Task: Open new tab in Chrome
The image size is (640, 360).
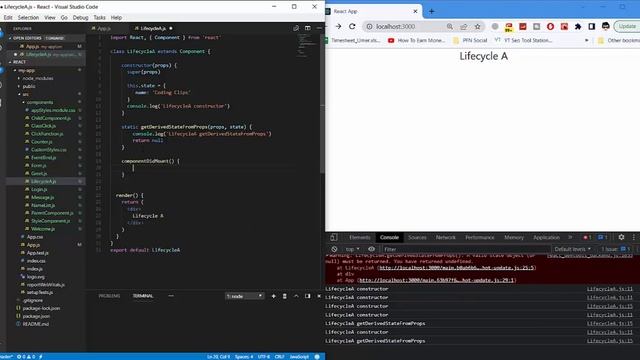Action: coord(431,11)
